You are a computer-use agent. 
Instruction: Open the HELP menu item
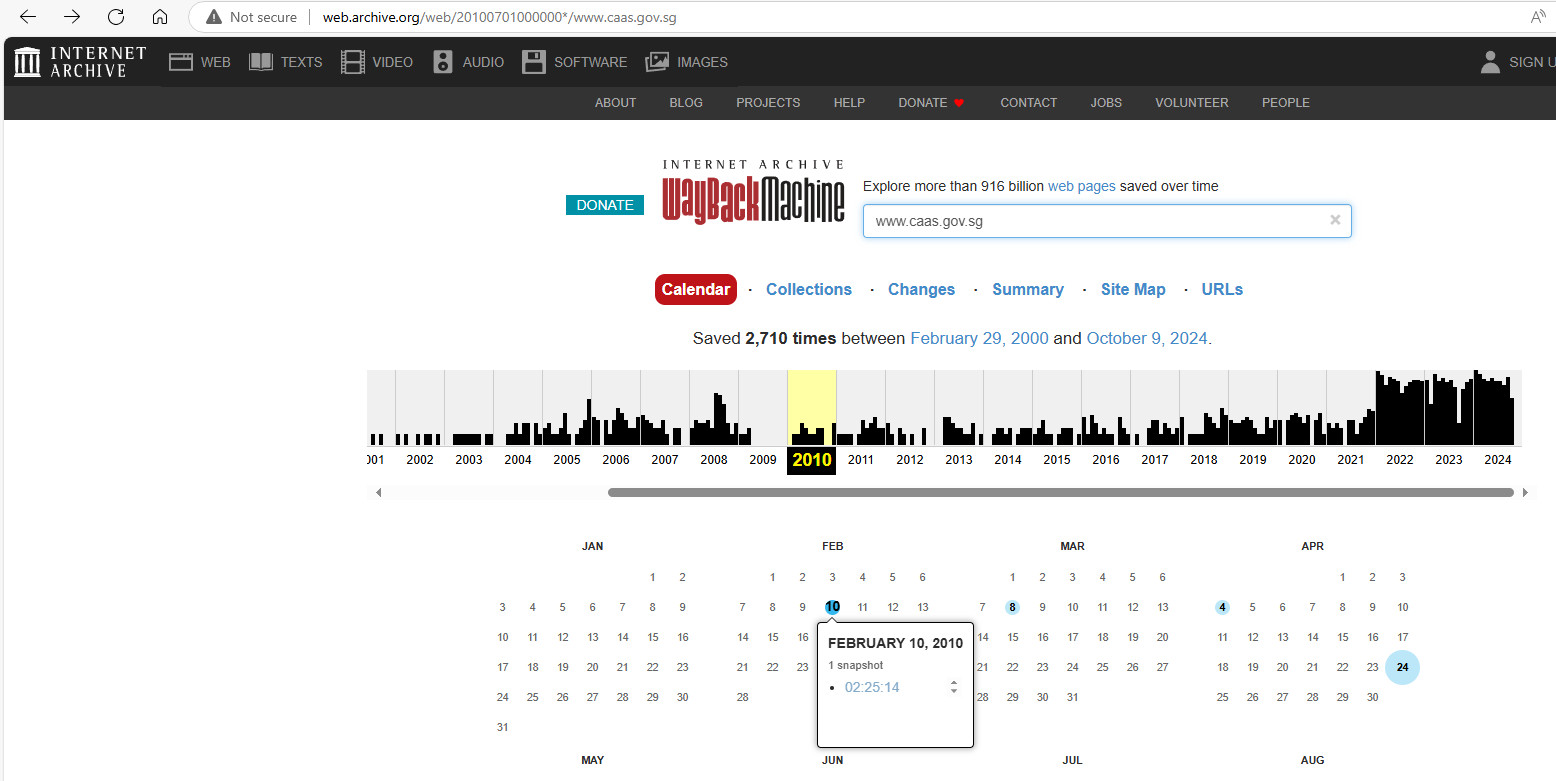pos(849,102)
